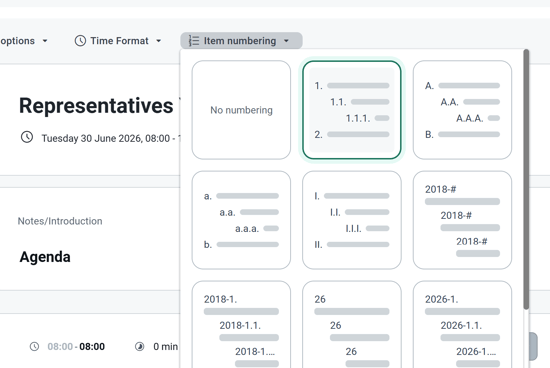Select the 1. 1.1. 1.1.1. numbering style
Screen dimensions: 550x368
(352, 110)
